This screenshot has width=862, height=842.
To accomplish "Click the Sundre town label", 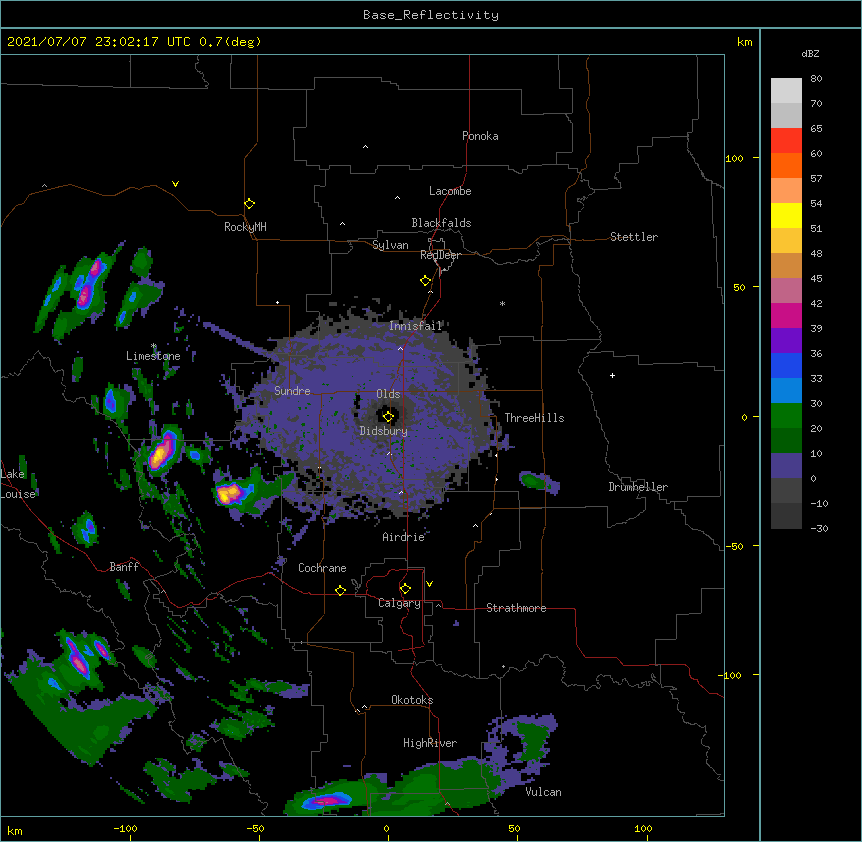I will (x=292, y=391).
